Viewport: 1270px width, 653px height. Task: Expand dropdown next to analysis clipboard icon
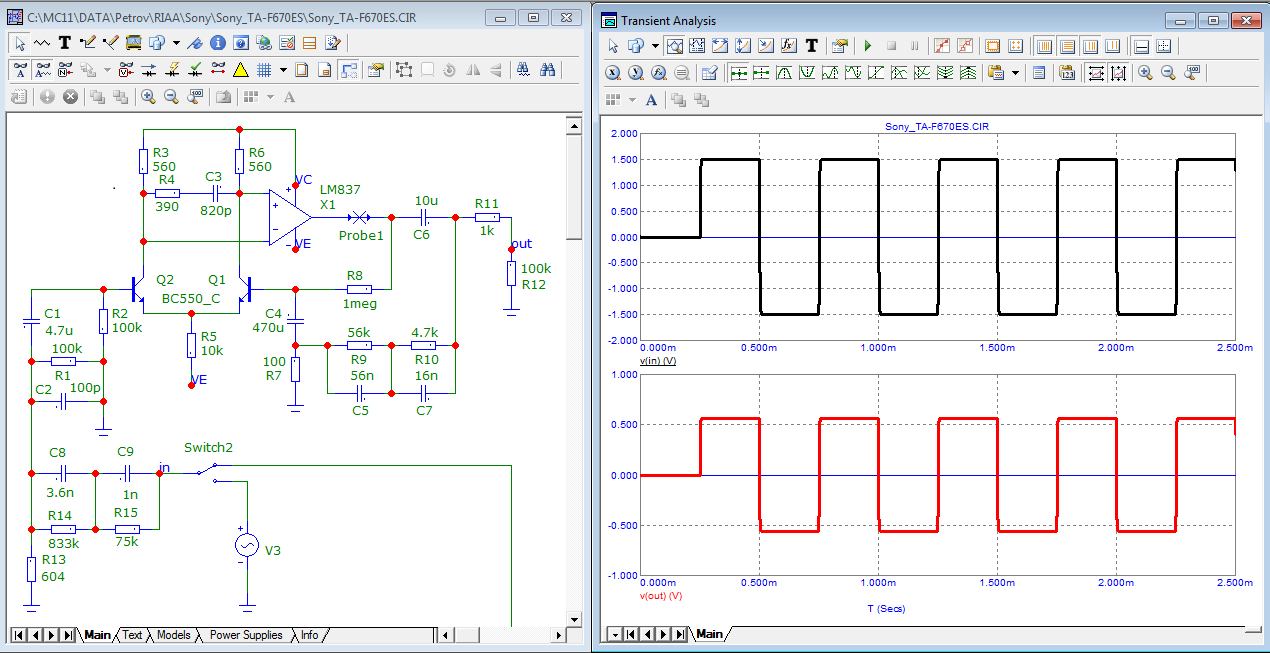(1016, 73)
